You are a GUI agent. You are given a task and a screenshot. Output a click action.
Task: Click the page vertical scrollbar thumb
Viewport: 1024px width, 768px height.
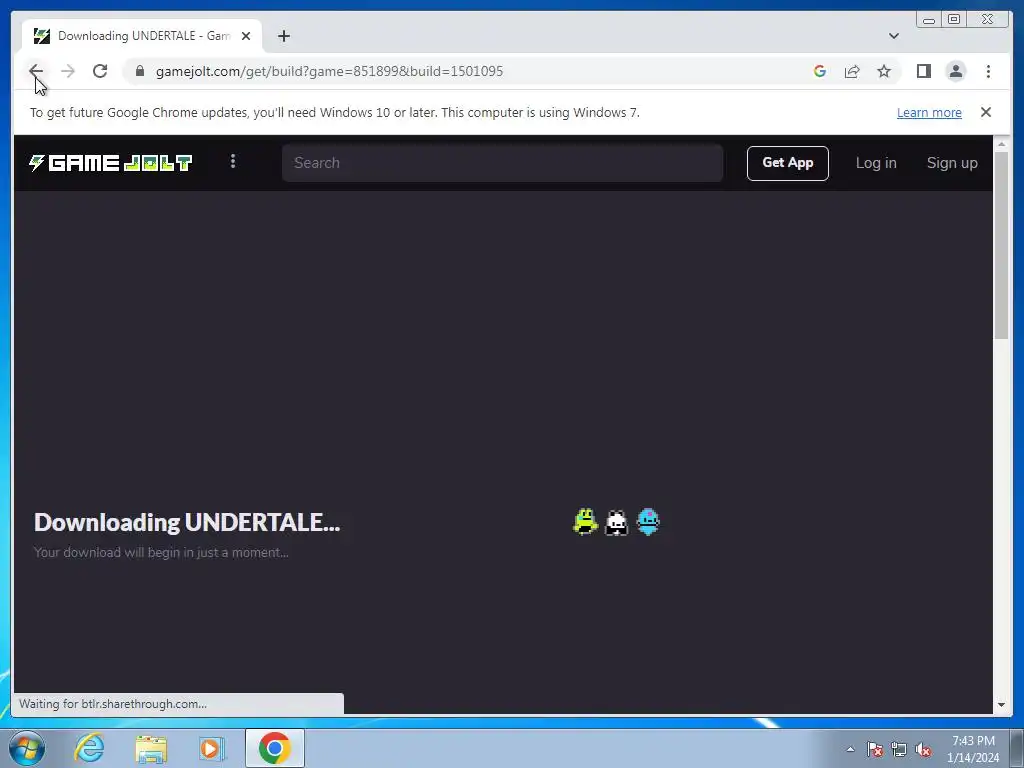click(1001, 245)
